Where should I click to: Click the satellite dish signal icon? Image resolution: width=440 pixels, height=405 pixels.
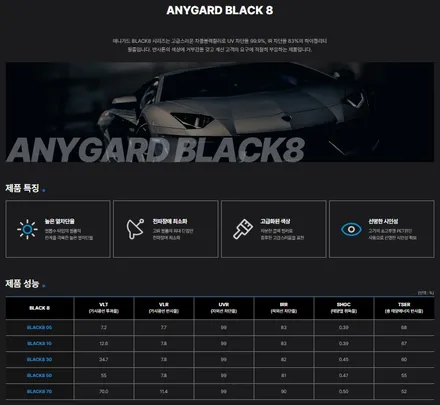point(135,229)
